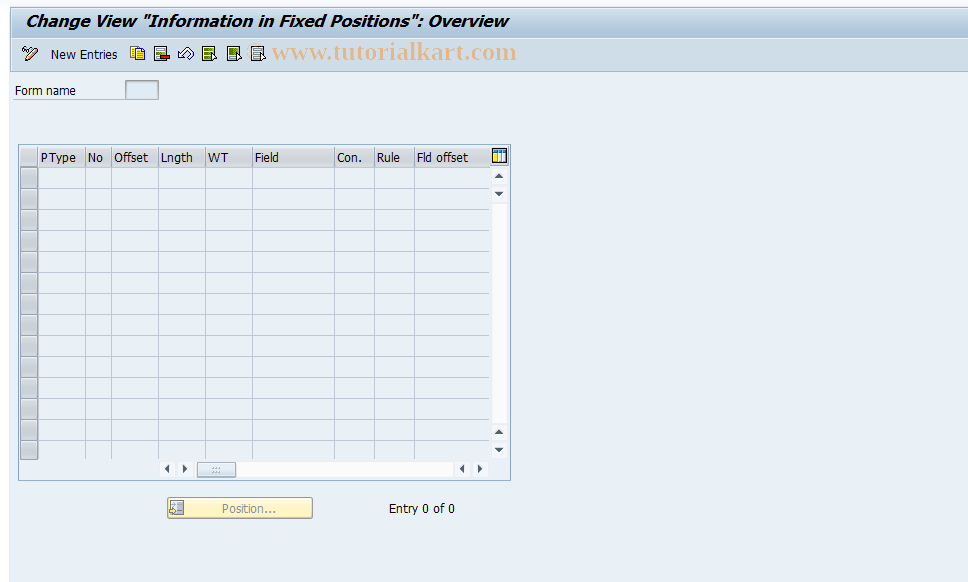The image size is (968, 582).
Task: Click the WT column header
Action: [228, 157]
